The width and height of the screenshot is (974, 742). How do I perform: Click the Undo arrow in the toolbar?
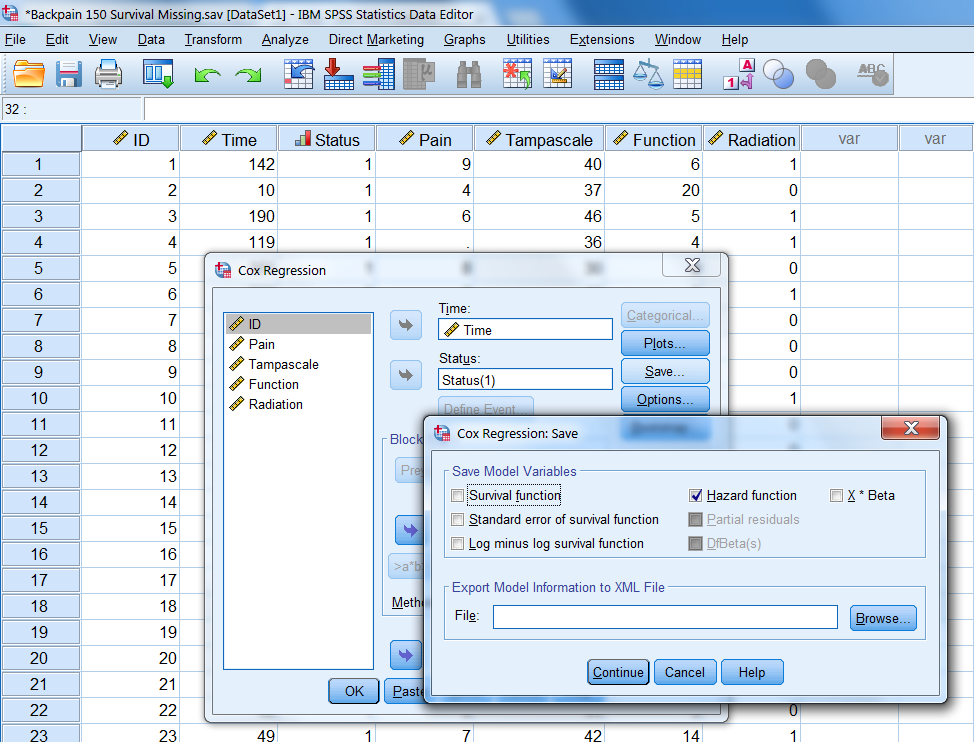207,75
